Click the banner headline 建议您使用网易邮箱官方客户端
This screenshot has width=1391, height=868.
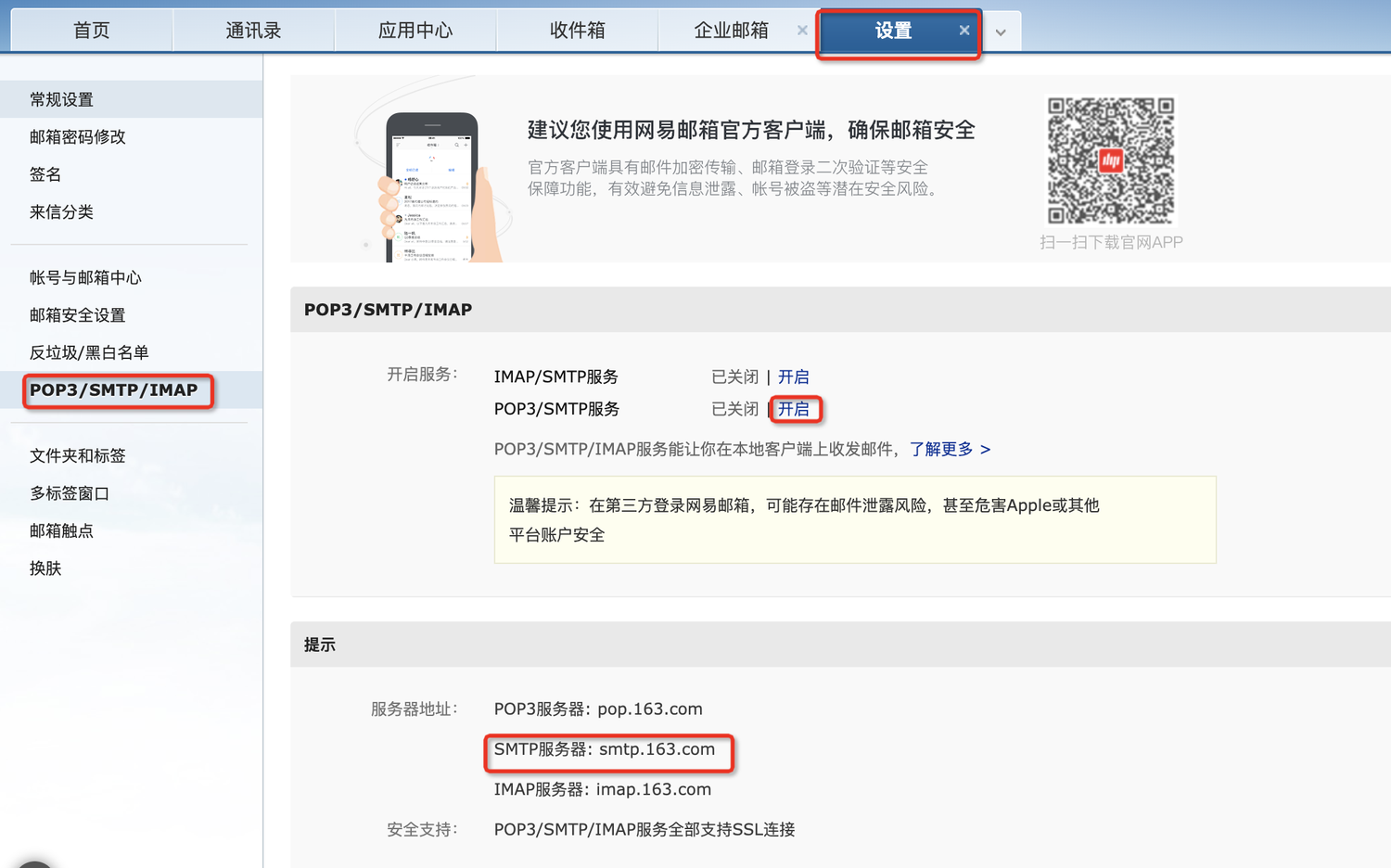pyautogui.click(x=751, y=130)
